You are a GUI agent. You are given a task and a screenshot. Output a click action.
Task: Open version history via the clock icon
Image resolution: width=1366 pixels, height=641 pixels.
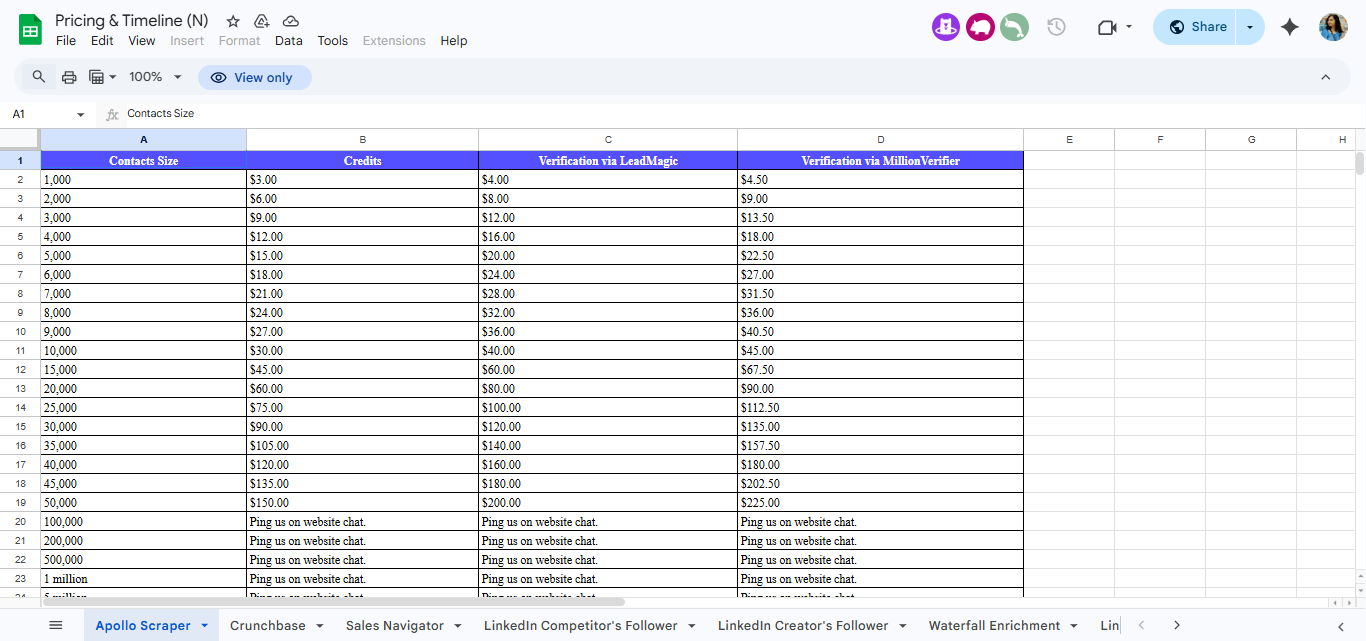tap(1056, 27)
